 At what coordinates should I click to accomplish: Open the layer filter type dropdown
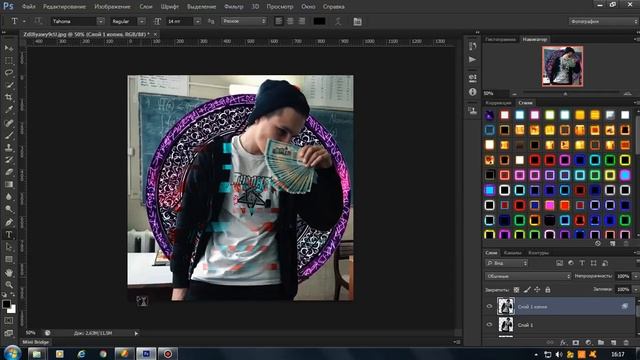(507, 263)
